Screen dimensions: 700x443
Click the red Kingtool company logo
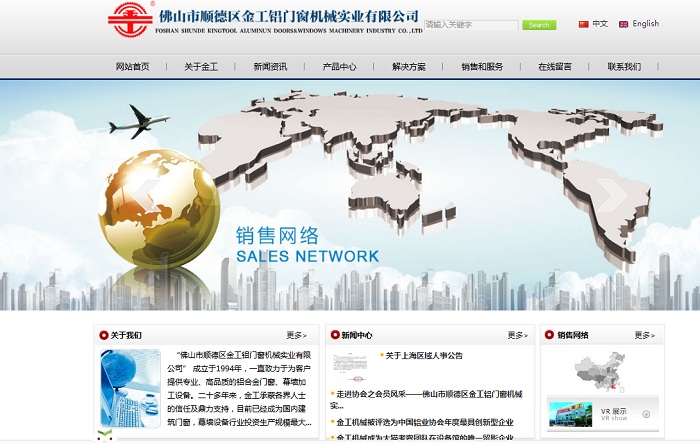coord(130,20)
